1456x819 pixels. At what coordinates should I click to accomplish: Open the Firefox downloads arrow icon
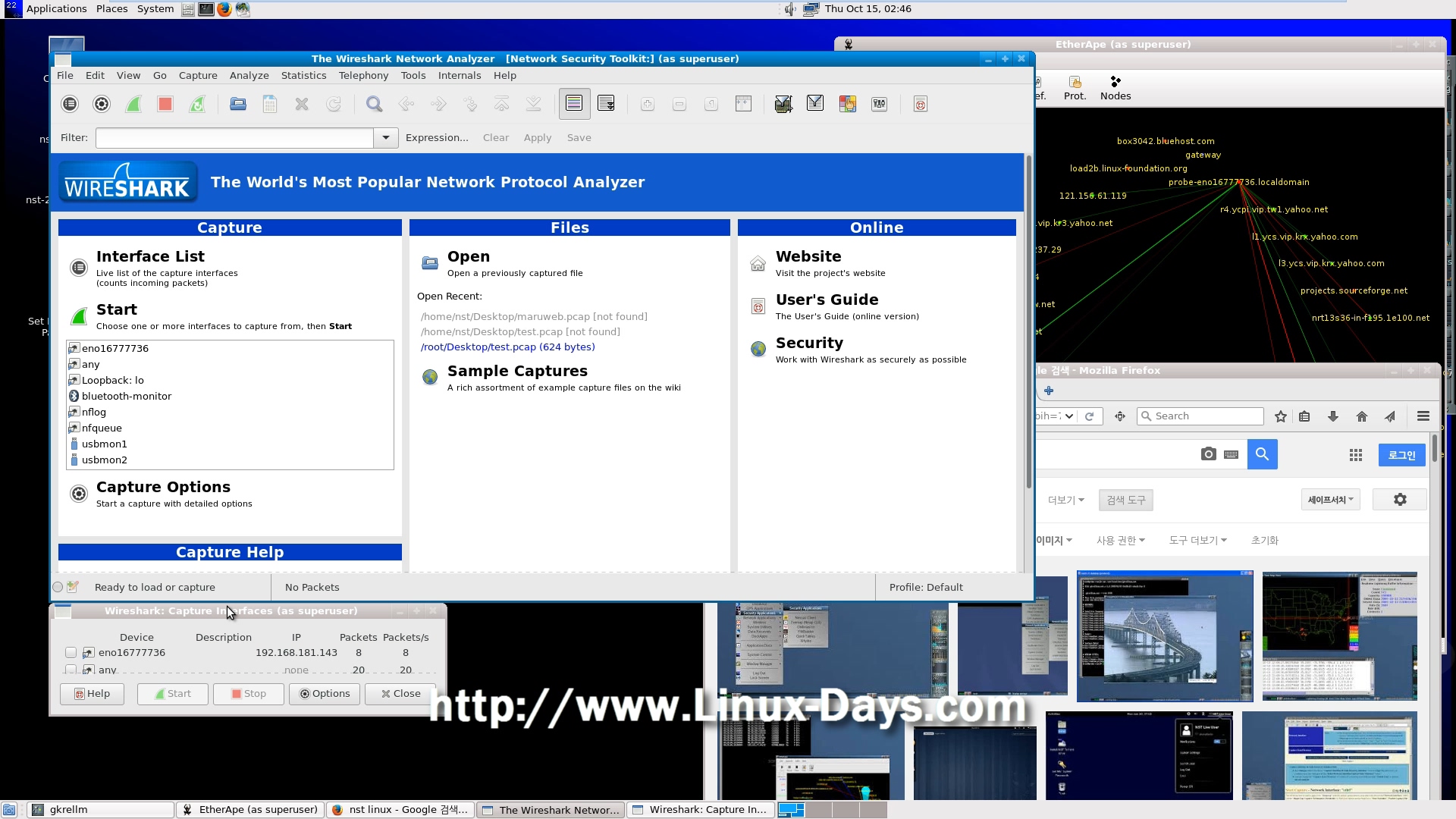[1333, 416]
